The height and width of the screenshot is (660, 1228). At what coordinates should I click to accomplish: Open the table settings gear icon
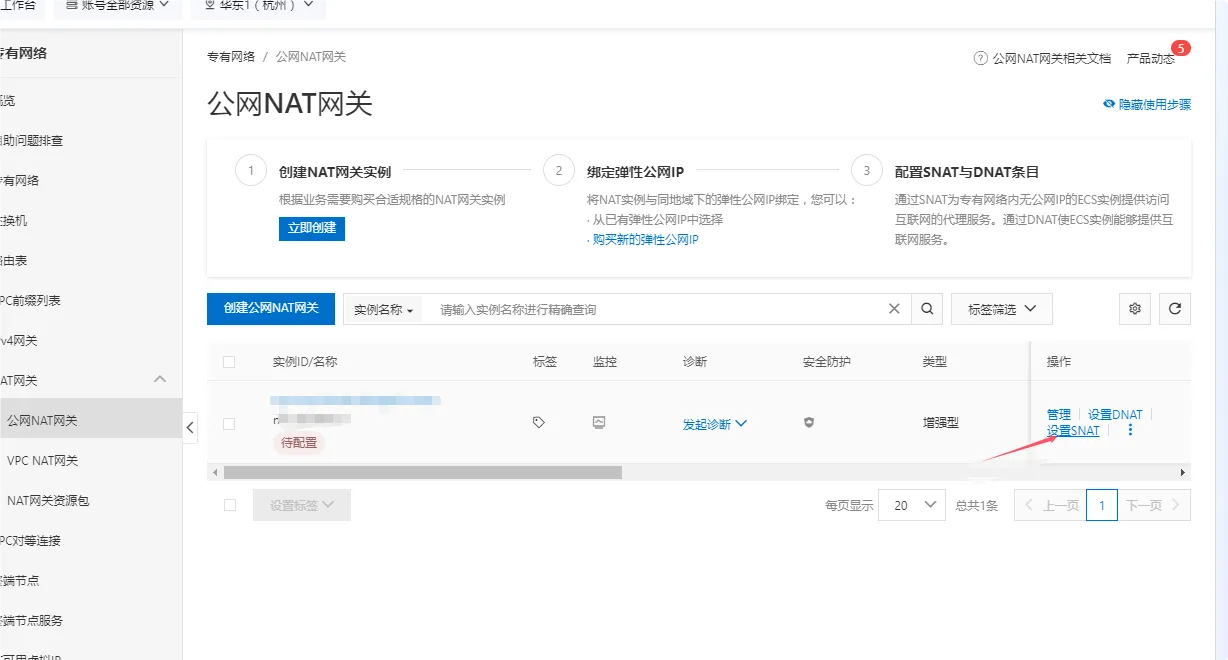(1134, 309)
